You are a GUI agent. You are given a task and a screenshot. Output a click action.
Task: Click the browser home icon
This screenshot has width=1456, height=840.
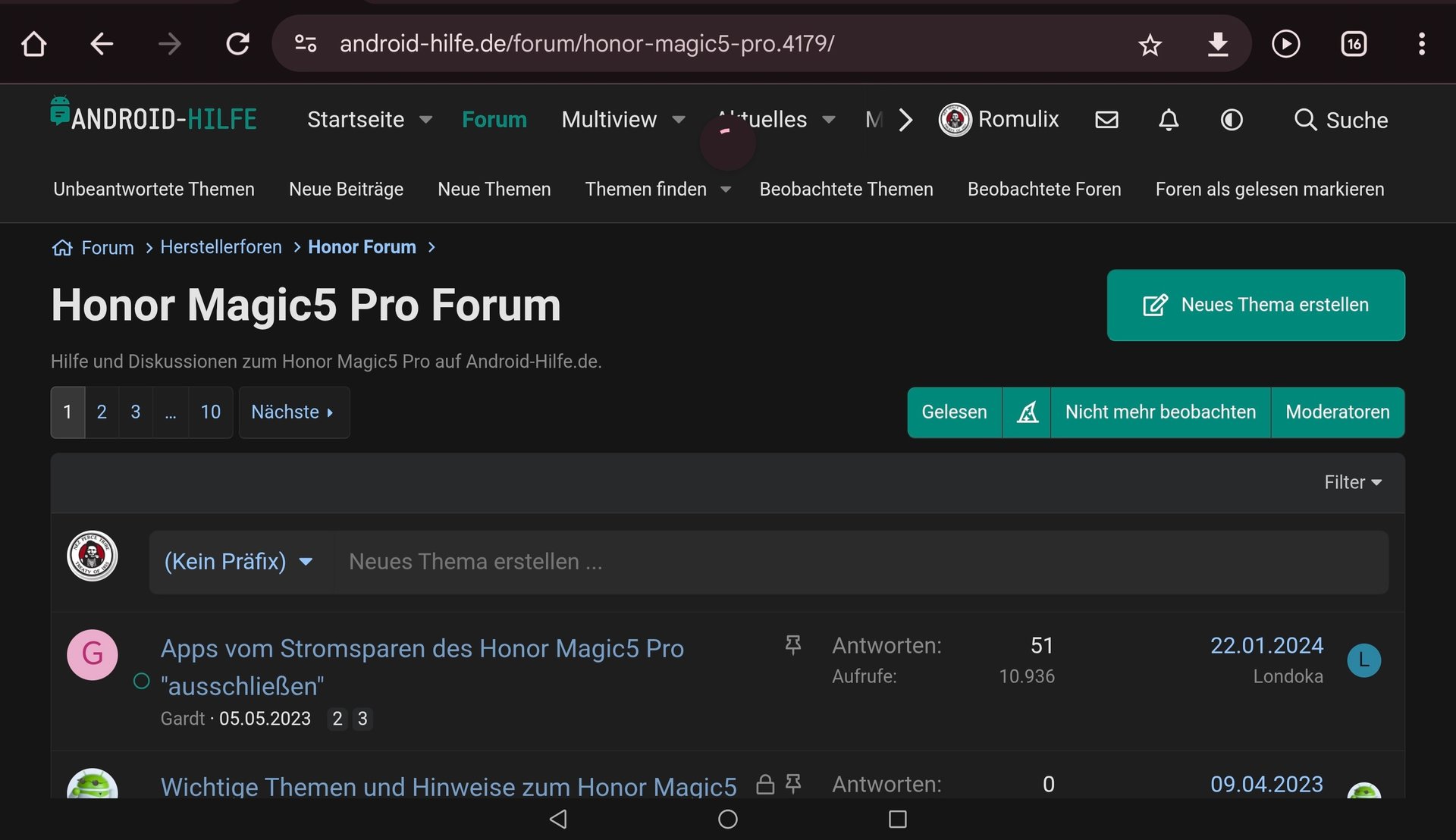click(x=33, y=44)
